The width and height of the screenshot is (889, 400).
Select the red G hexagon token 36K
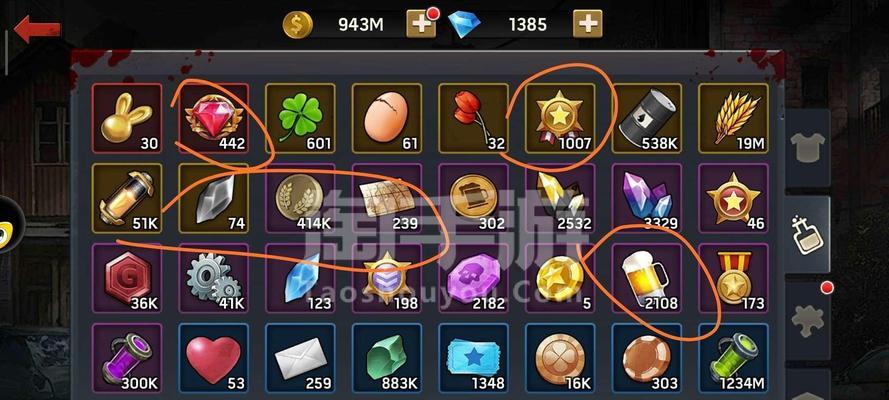tap(127, 278)
